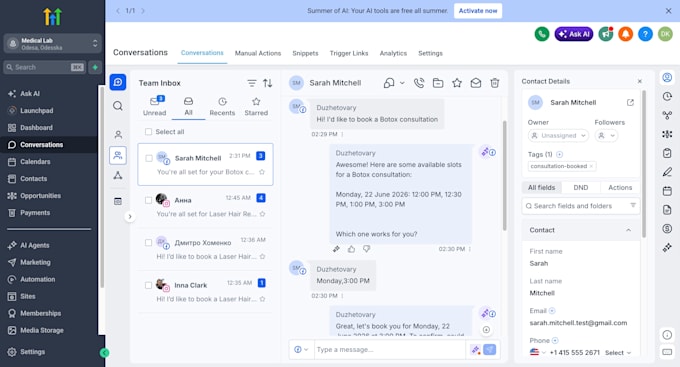Click the folder icon in conversation header
The image size is (680, 367).
click(438, 83)
